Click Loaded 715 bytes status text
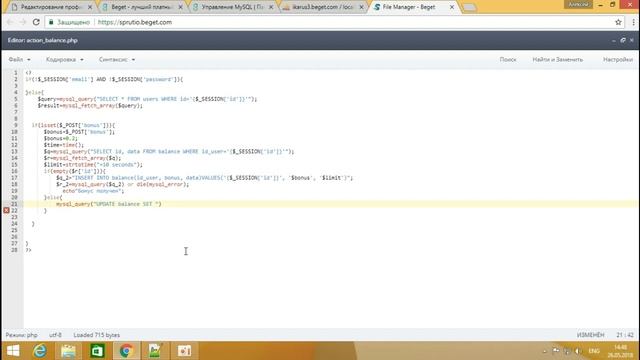The image size is (640, 360). [x=97, y=335]
